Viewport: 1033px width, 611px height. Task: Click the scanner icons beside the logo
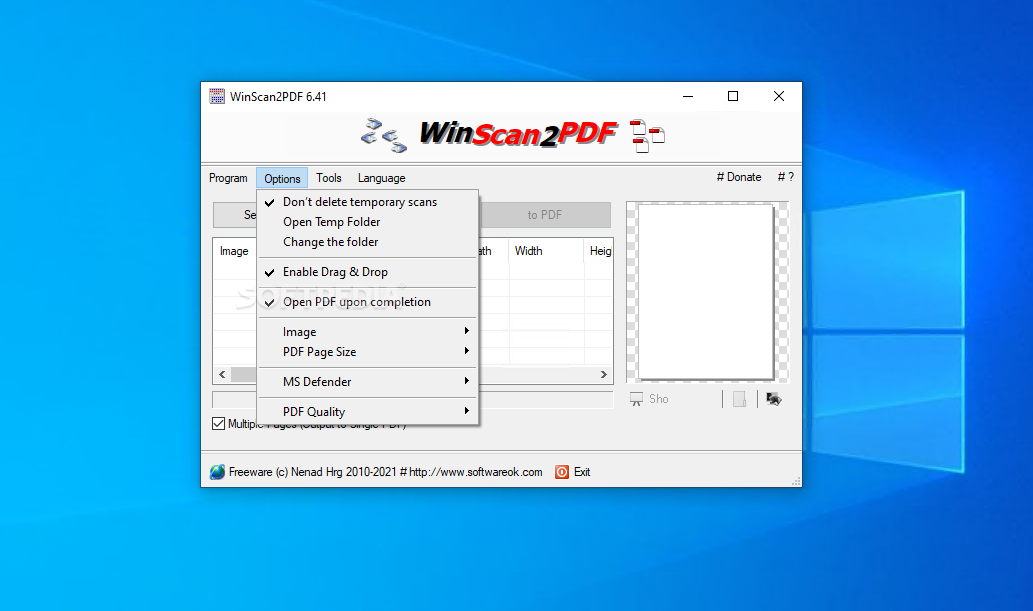coord(383,135)
